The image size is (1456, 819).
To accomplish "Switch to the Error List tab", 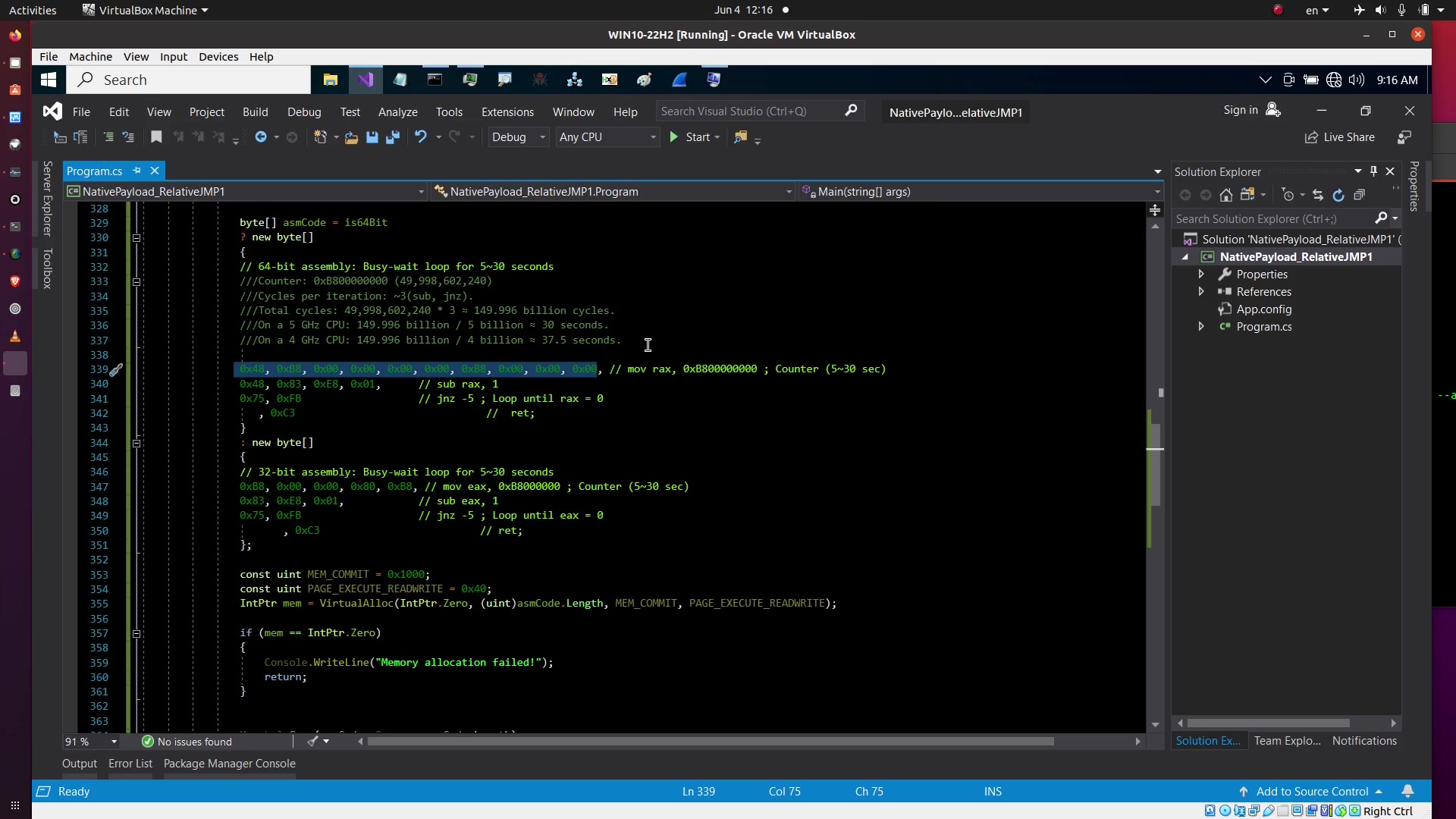I will [130, 764].
